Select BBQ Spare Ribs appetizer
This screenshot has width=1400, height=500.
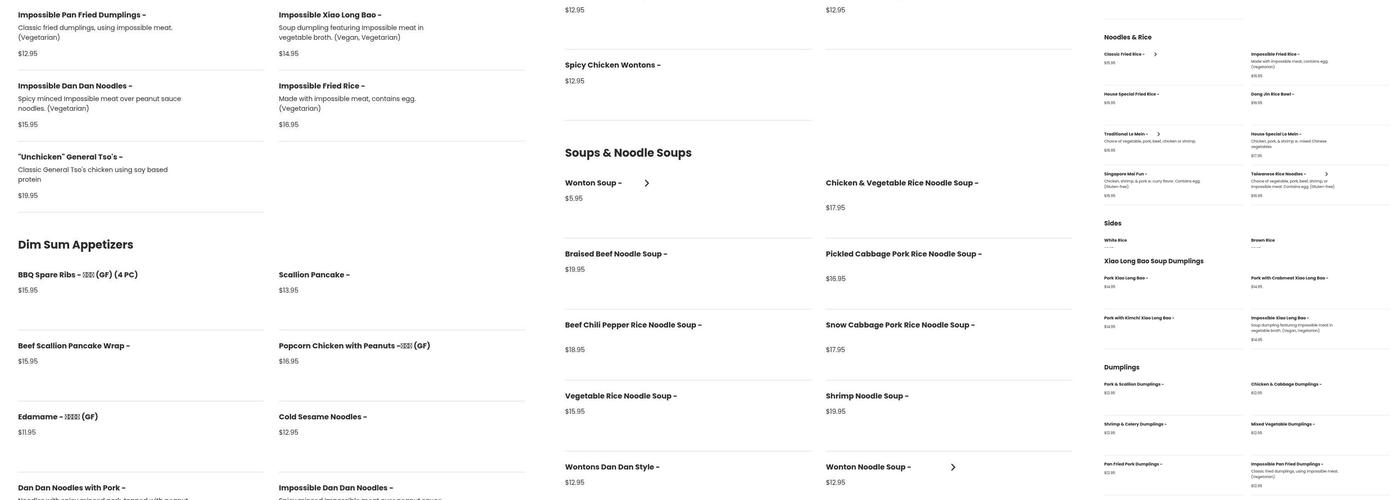pos(78,275)
